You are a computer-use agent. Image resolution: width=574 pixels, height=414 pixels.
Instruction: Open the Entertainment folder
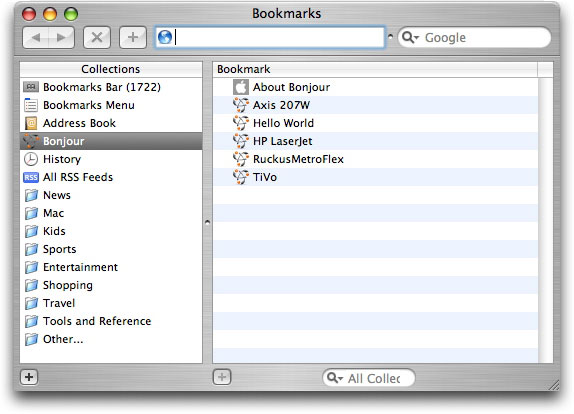(x=111, y=267)
